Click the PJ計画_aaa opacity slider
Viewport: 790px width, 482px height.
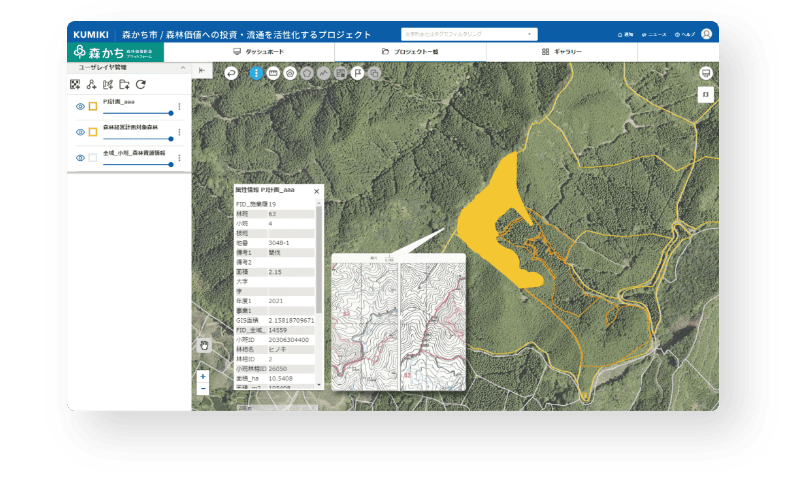(x=138, y=113)
